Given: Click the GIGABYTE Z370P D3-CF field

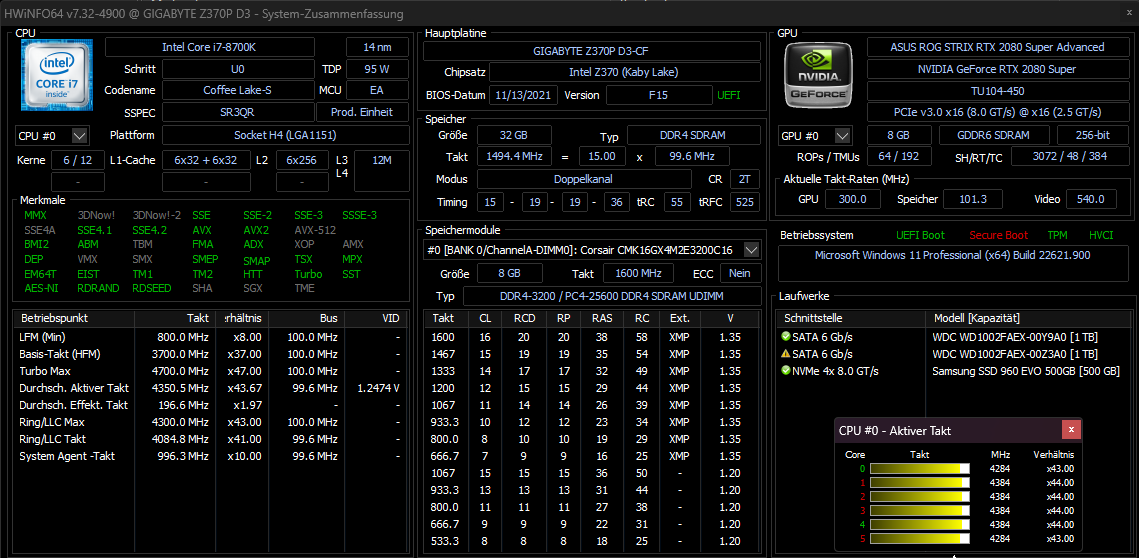Looking at the screenshot, I should coord(592,52).
